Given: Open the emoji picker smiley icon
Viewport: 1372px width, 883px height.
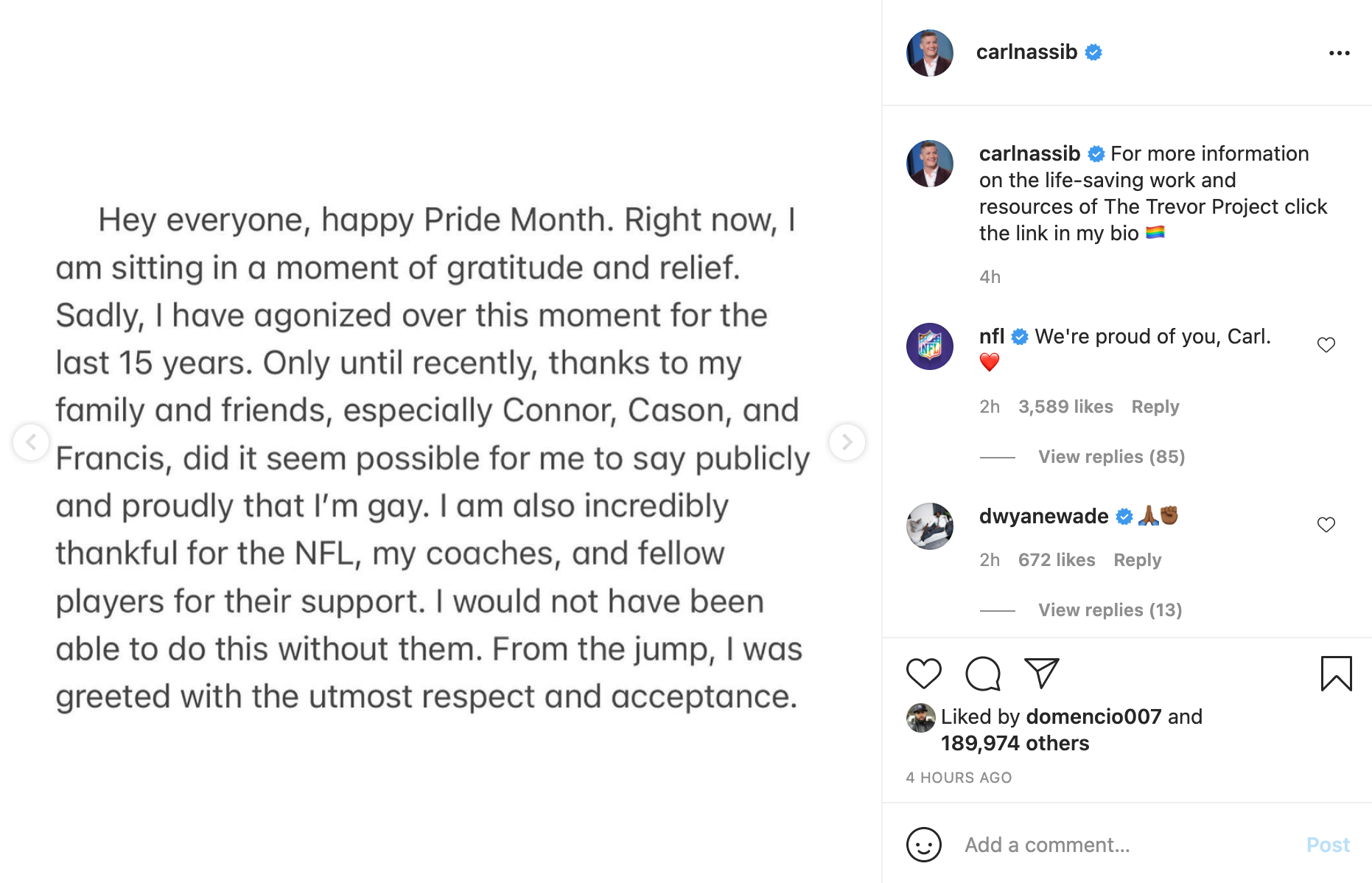Looking at the screenshot, I should click(924, 845).
